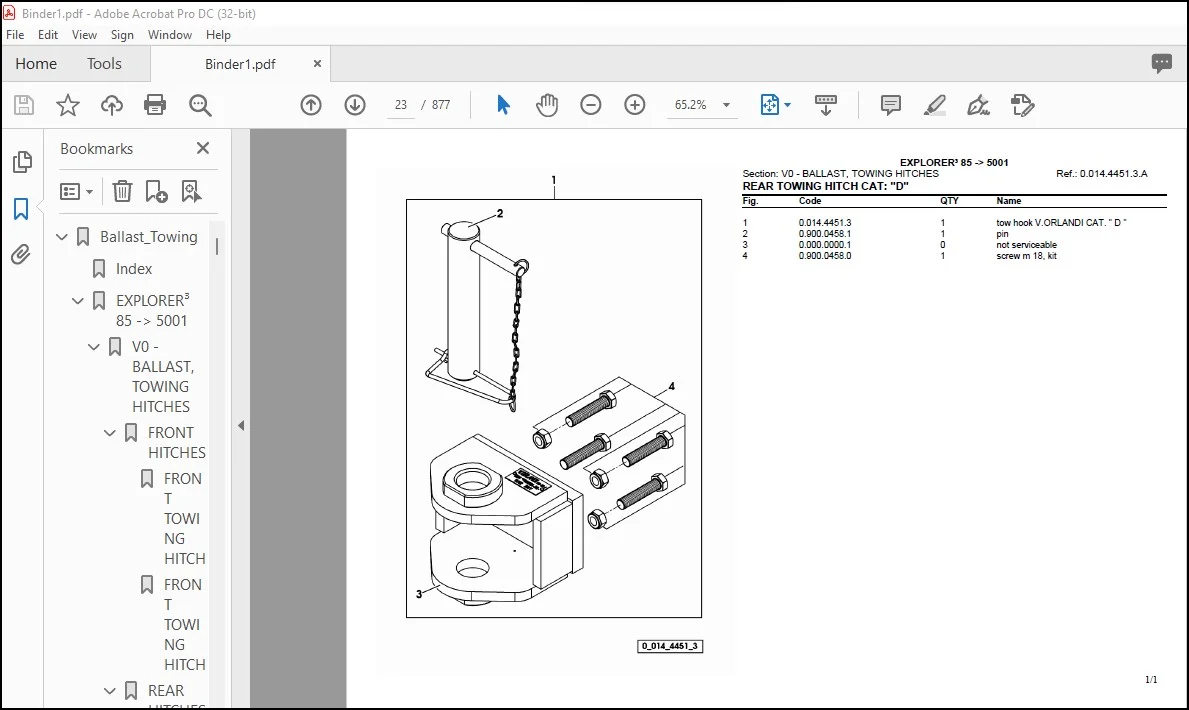This screenshot has height=710, width=1189.
Task: Select the Binder1.pdf document tab
Action: [x=240, y=64]
